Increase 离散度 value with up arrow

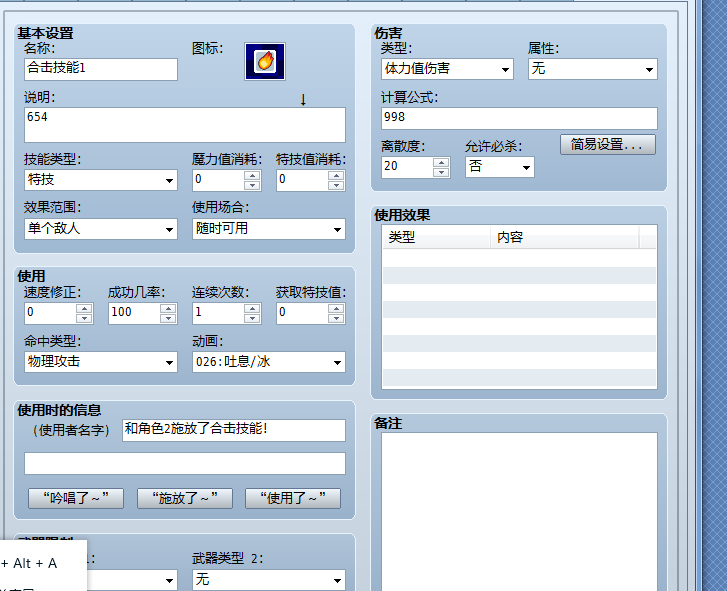tap(441, 163)
